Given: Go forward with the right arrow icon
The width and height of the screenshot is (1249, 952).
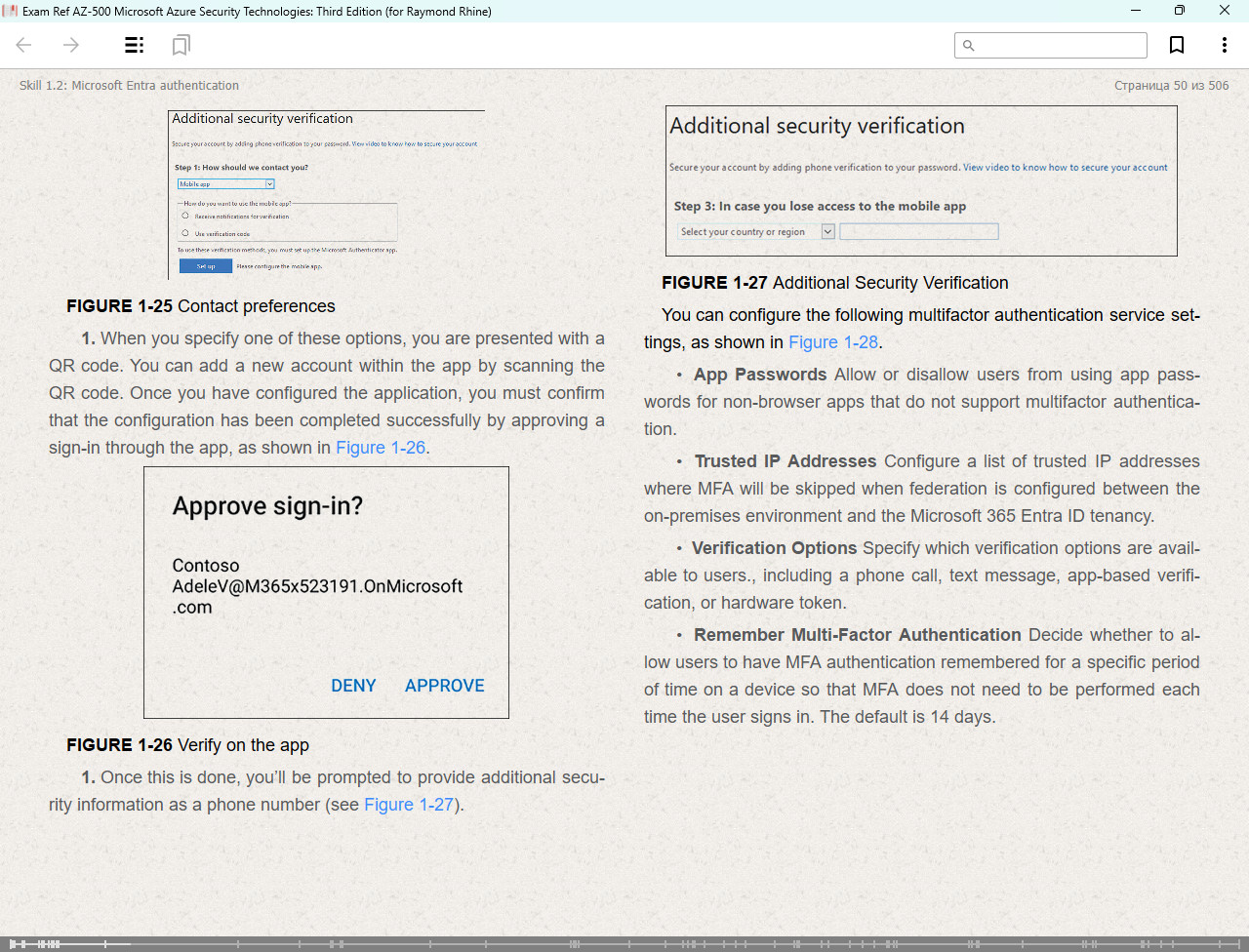Looking at the screenshot, I should pos(71,45).
